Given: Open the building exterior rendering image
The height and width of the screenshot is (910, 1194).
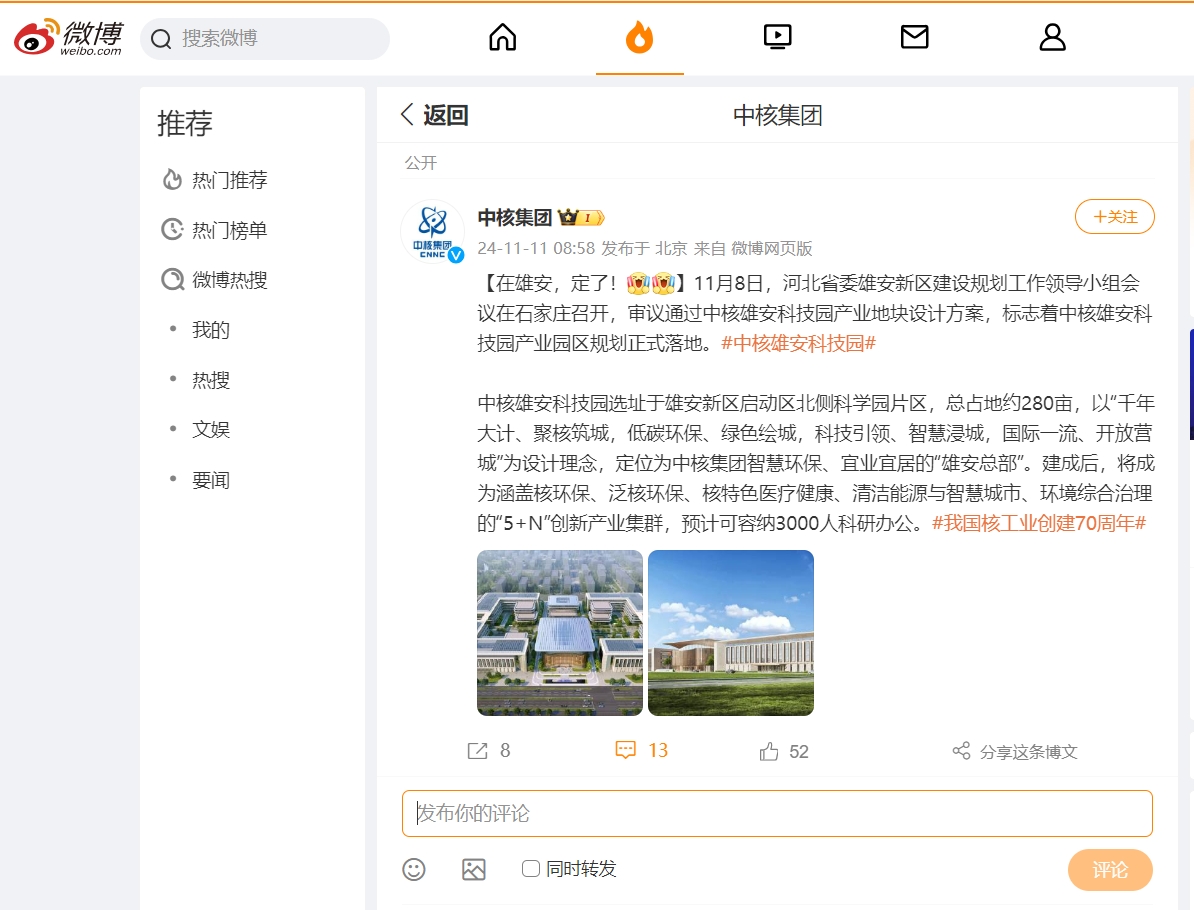Looking at the screenshot, I should [731, 633].
